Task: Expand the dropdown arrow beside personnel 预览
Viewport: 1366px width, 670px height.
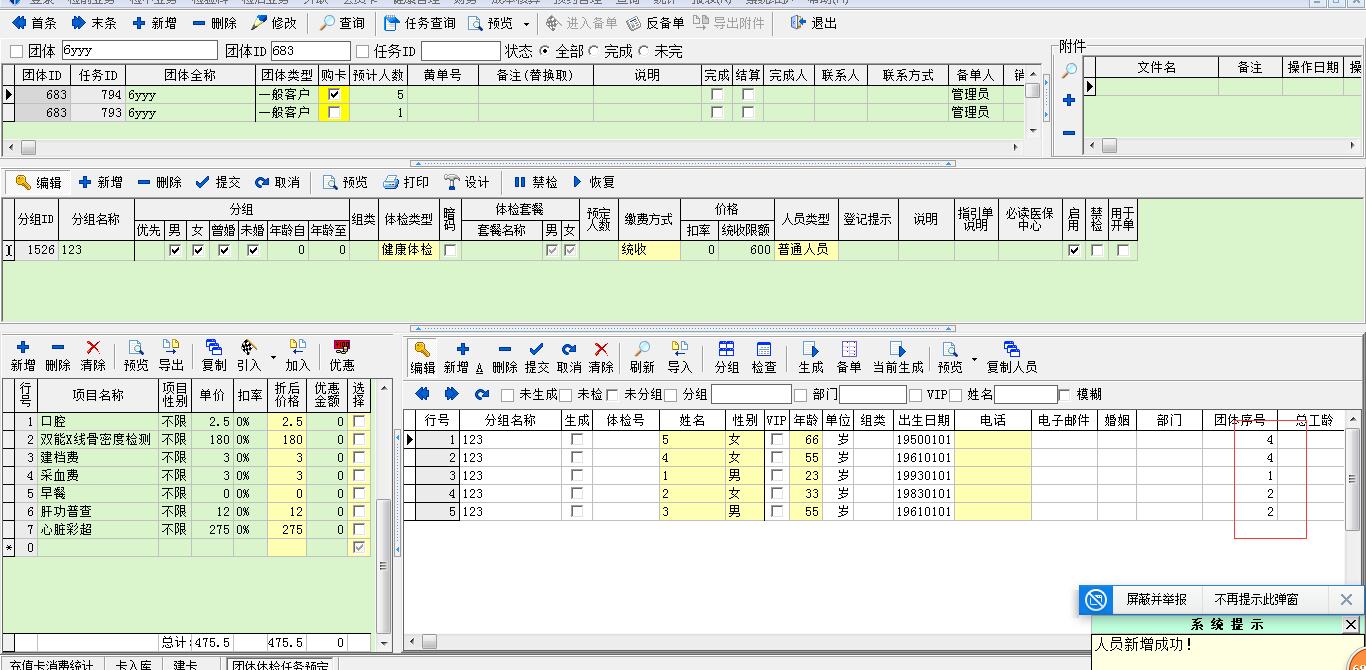Action: click(x=974, y=359)
